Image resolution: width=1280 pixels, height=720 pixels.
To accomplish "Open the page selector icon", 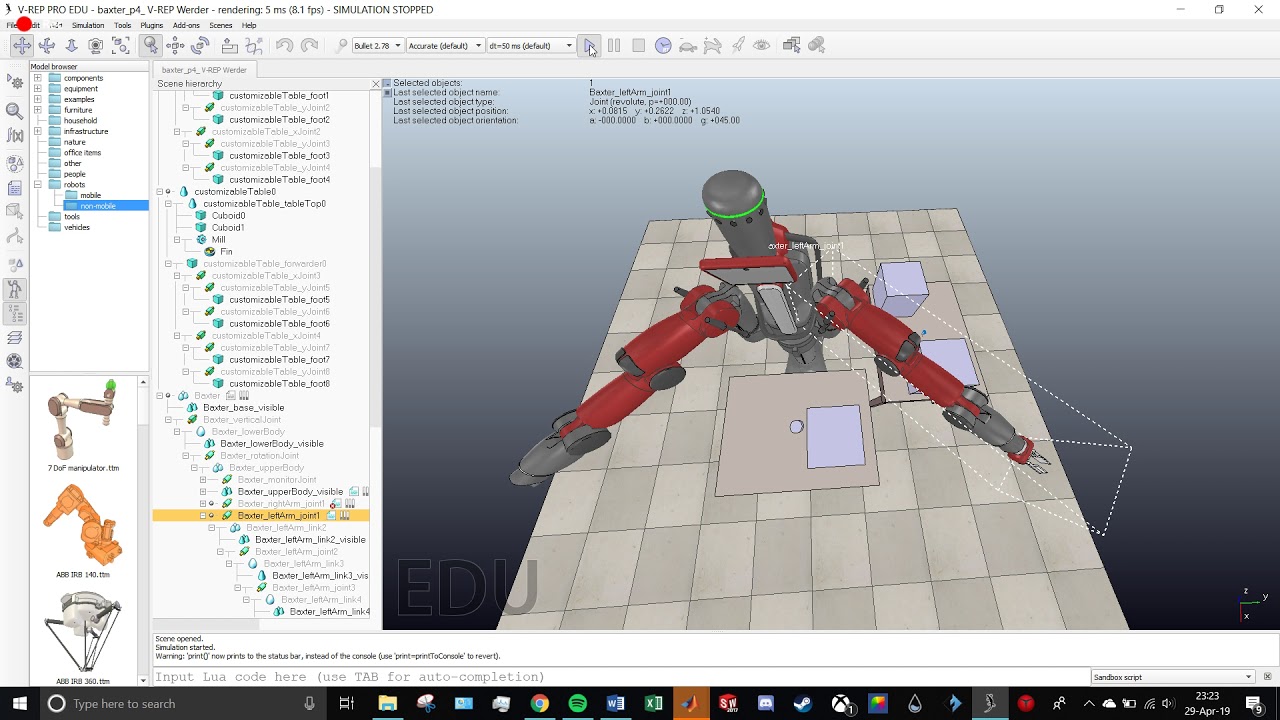I will point(792,45).
